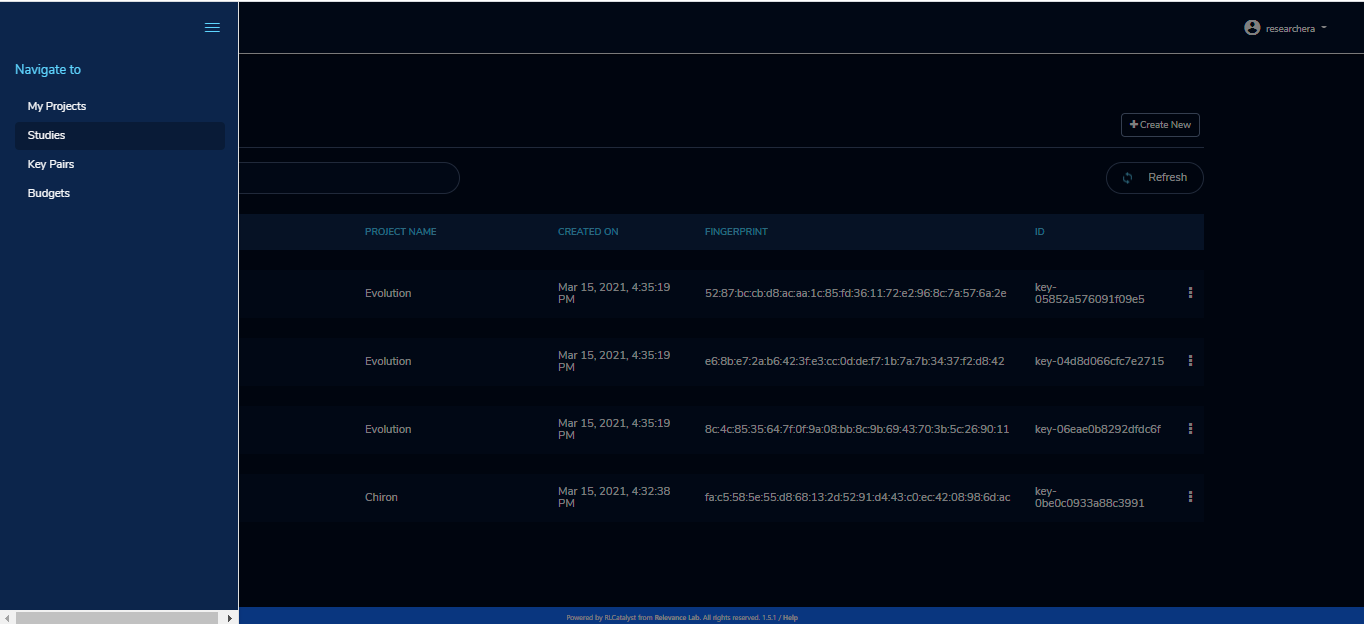This screenshot has height=624, width=1364.
Task: Collapse sidebar using hamburger menu icon
Action: coord(212,28)
